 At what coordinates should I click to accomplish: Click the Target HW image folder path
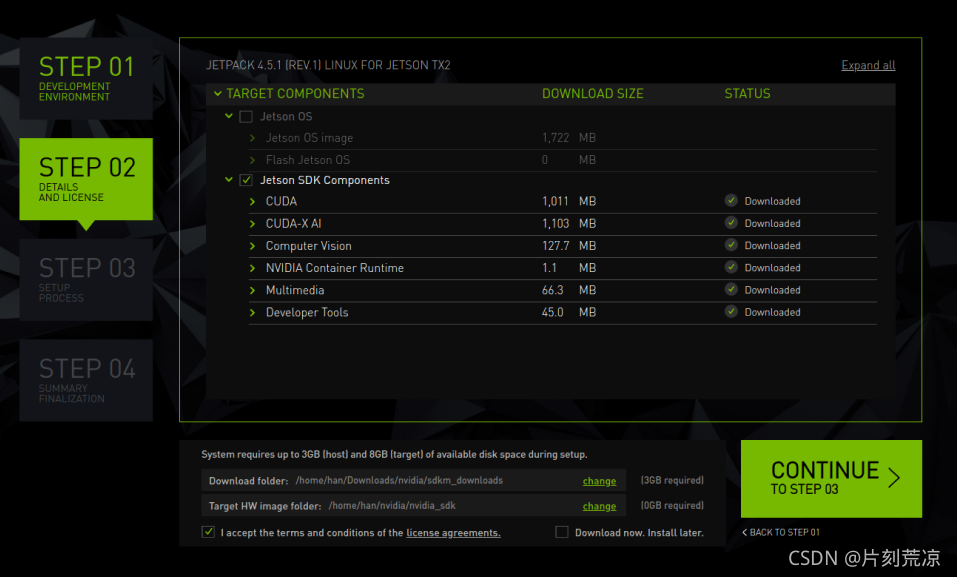click(x=414, y=506)
